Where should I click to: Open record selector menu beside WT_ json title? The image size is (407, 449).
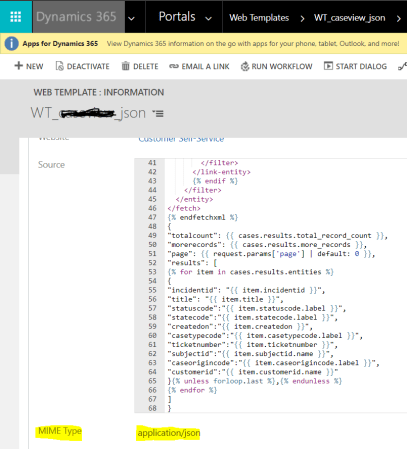coord(158,114)
